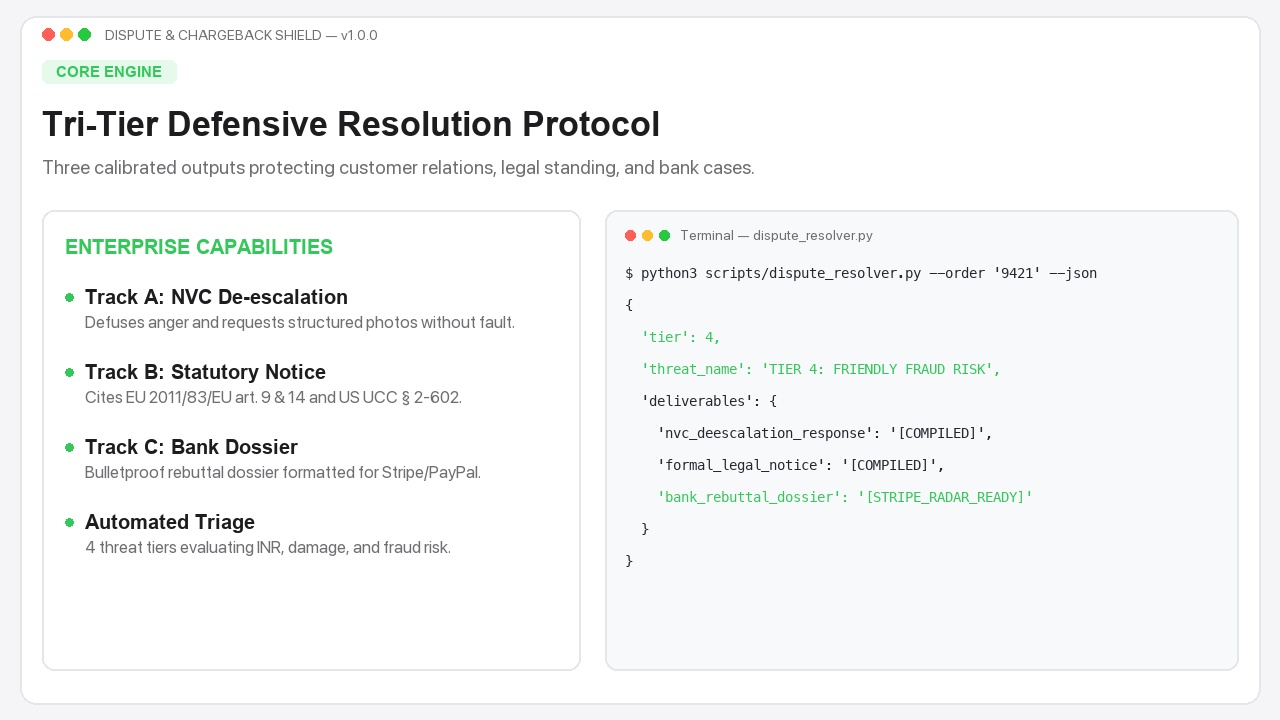The width and height of the screenshot is (1280, 720).
Task: Click the Automated Triage heading
Action: pyautogui.click(x=170, y=522)
